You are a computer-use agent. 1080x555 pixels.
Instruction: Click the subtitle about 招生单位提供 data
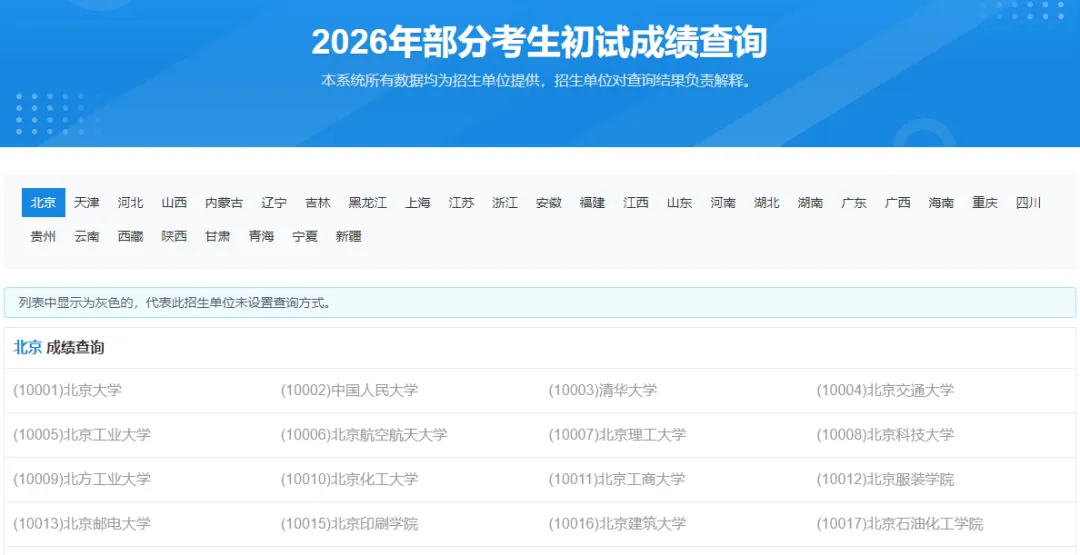(538, 81)
